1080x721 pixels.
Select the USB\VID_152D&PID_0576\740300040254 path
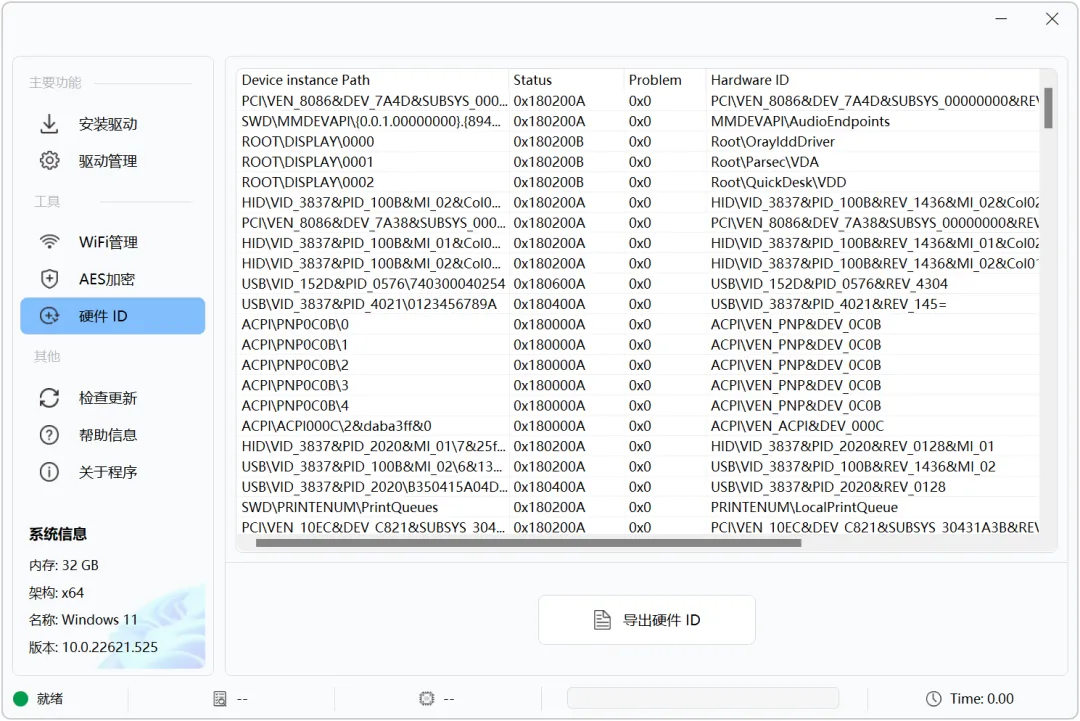[373, 284]
